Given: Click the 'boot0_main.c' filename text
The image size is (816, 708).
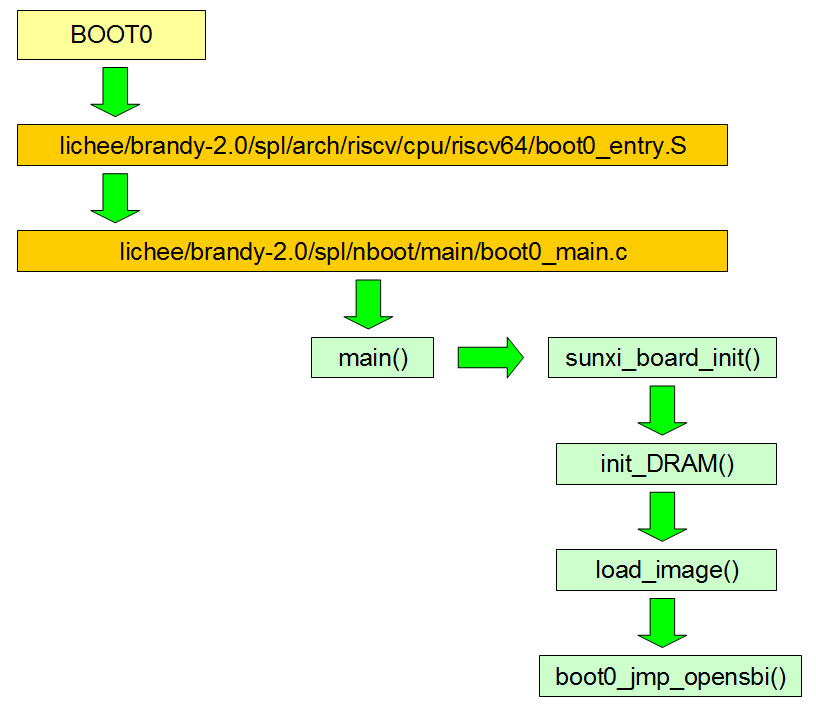Looking at the screenshot, I should coord(554,251).
